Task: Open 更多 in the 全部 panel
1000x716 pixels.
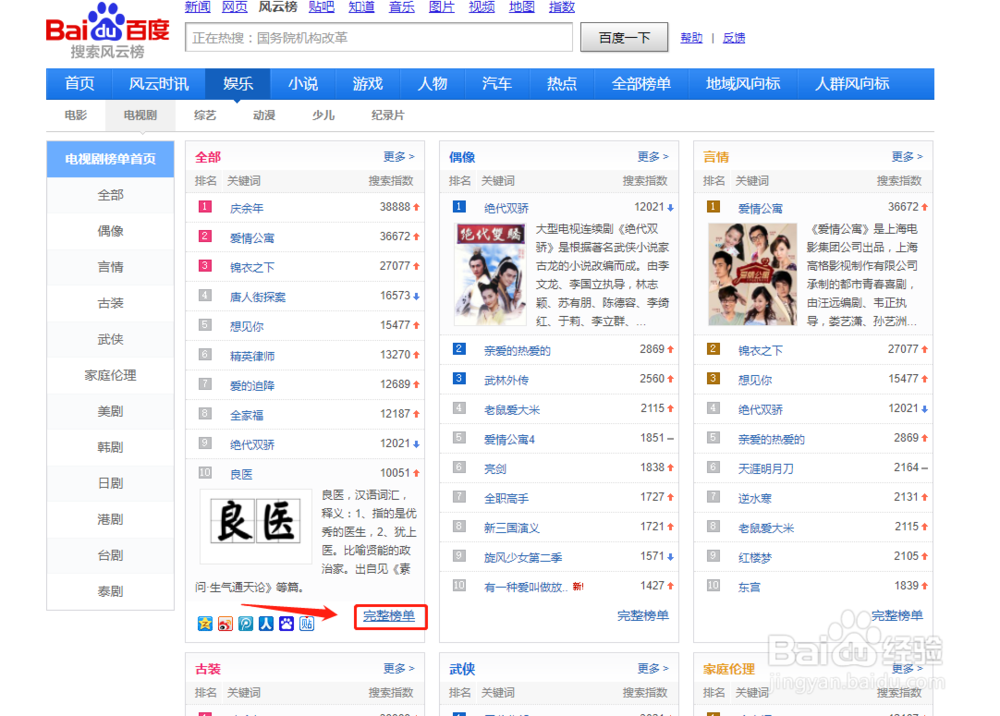Action: (x=399, y=157)
